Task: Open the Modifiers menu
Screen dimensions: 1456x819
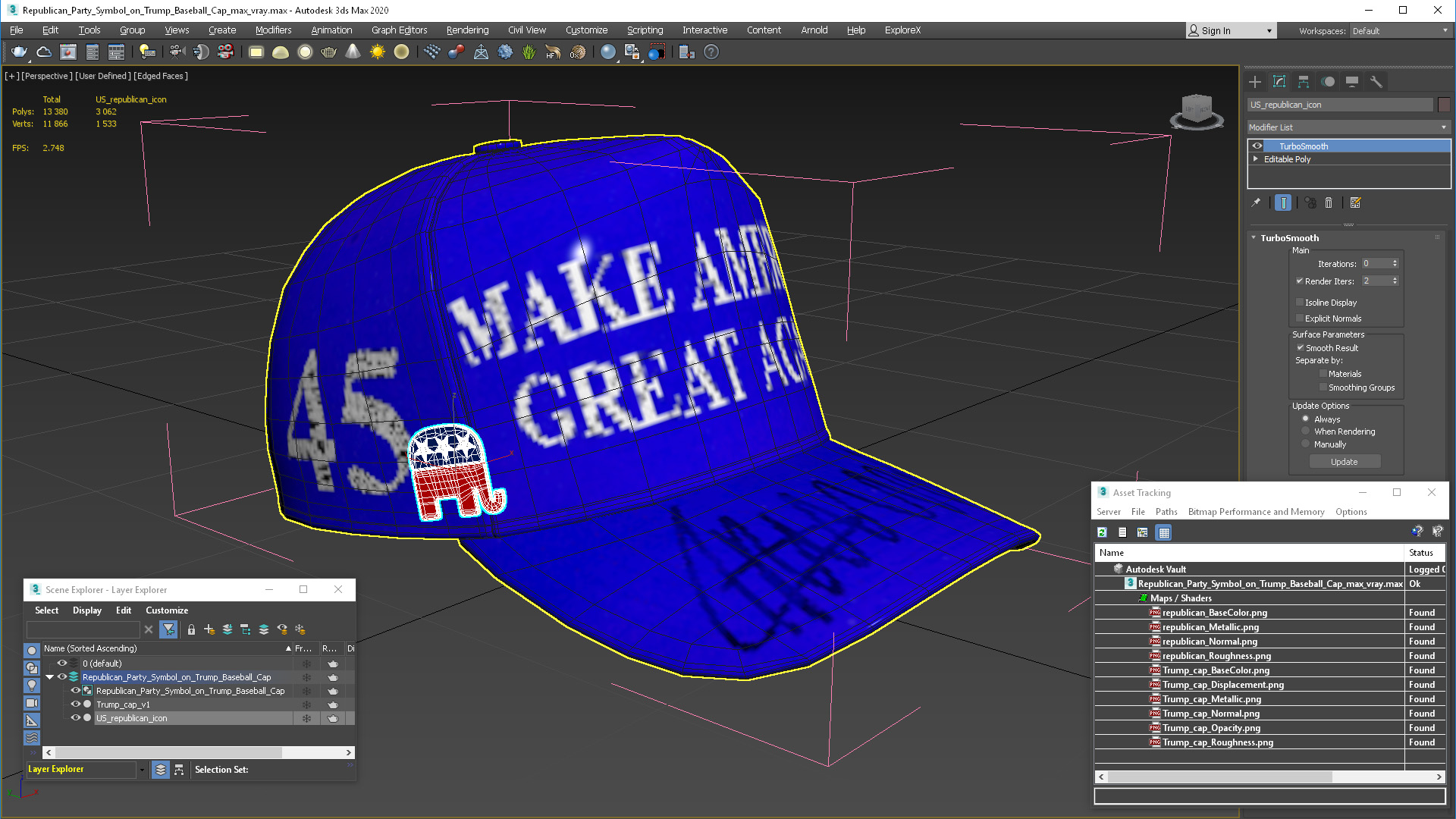Action: click(273, 30)
